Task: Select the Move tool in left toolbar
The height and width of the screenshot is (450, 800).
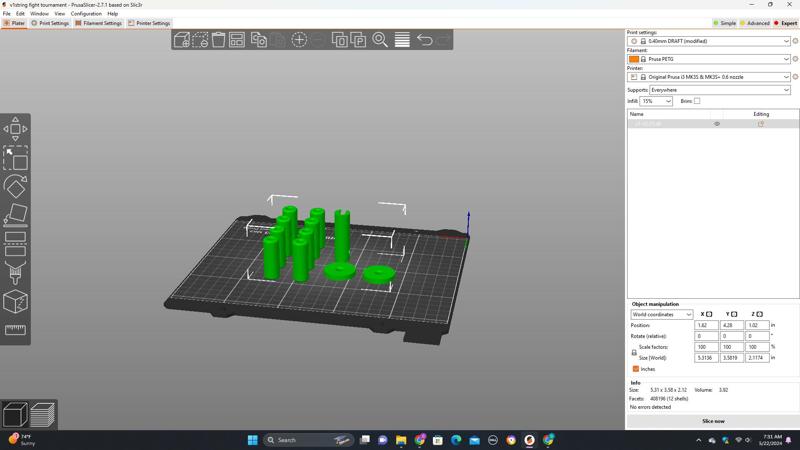Action: (15, 129)
